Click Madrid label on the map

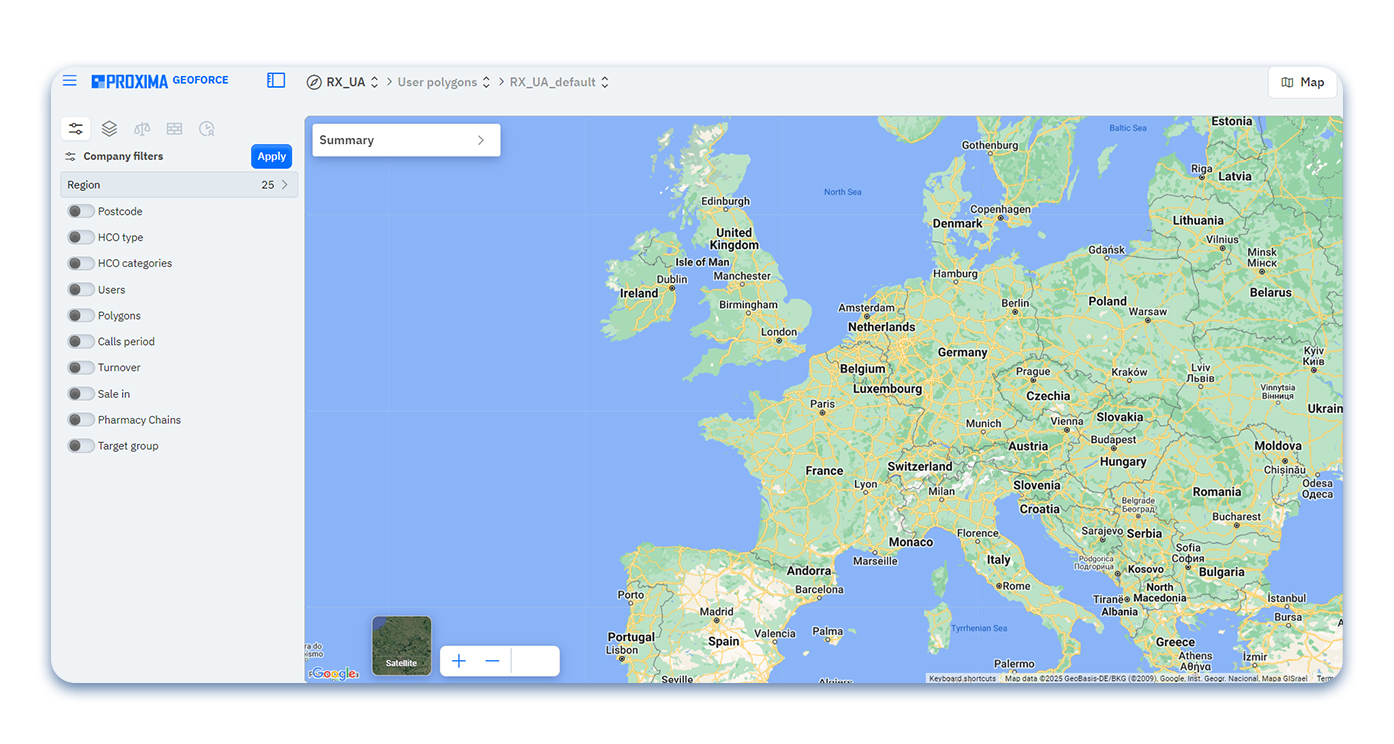pos(716,612)
